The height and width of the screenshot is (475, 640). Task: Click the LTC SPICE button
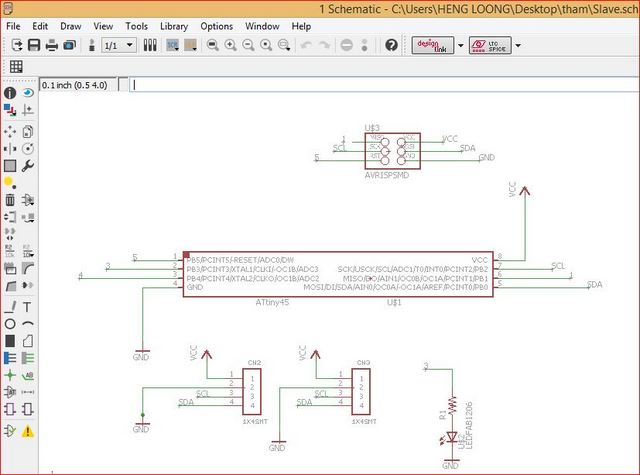click(490, 45)
